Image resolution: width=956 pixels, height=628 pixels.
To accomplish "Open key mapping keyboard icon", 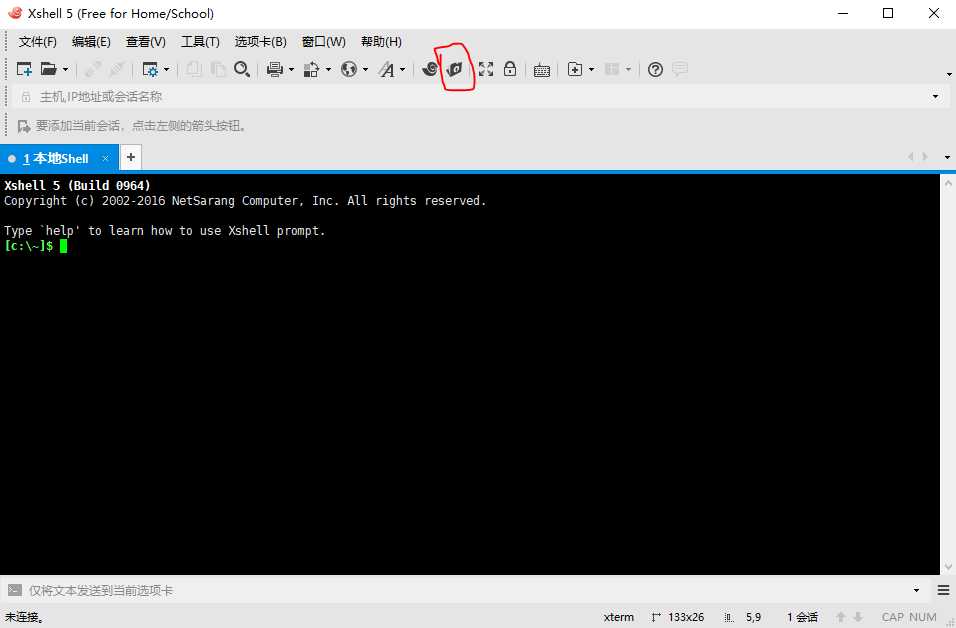I will tap(541, 70).
